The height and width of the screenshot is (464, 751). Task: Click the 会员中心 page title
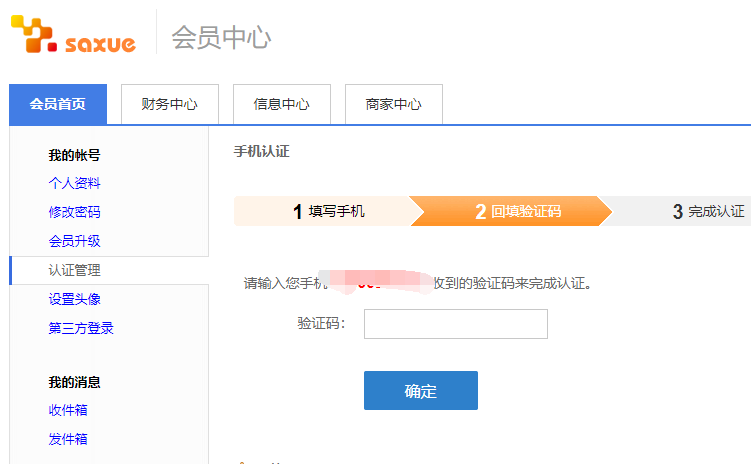pyautogui.click(x=221, y=38)
